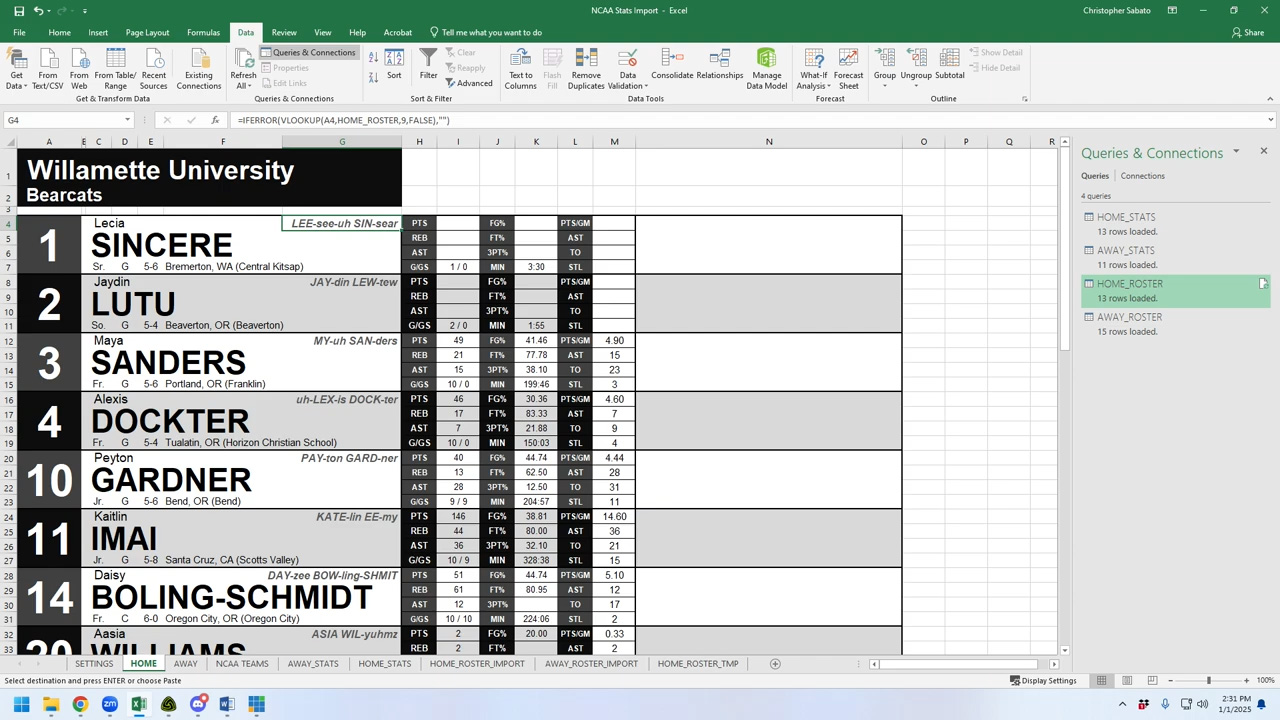
Task: Click Sort A to Z ascending icon
Action: click(x=371, y=57)
